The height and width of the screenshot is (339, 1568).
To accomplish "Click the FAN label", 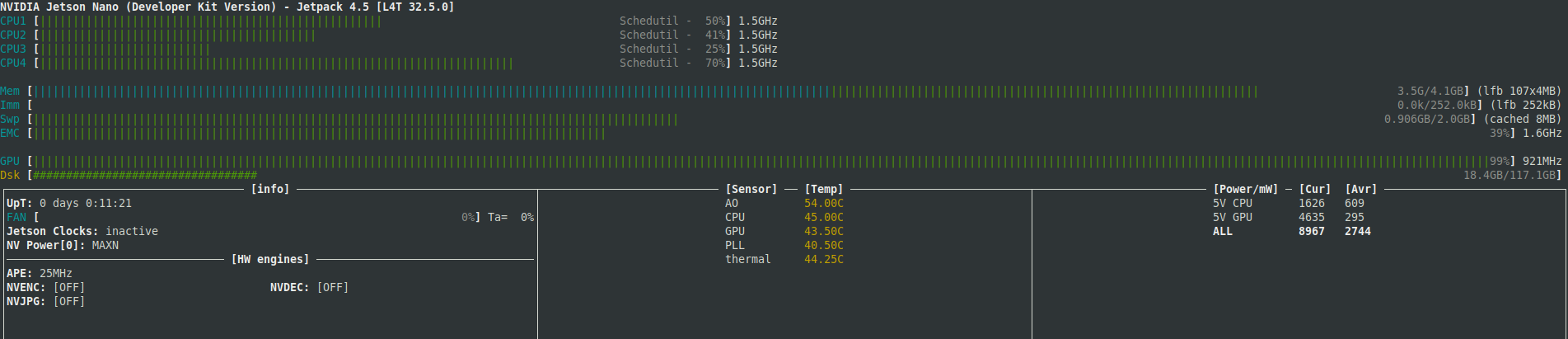I will (16, 218).
